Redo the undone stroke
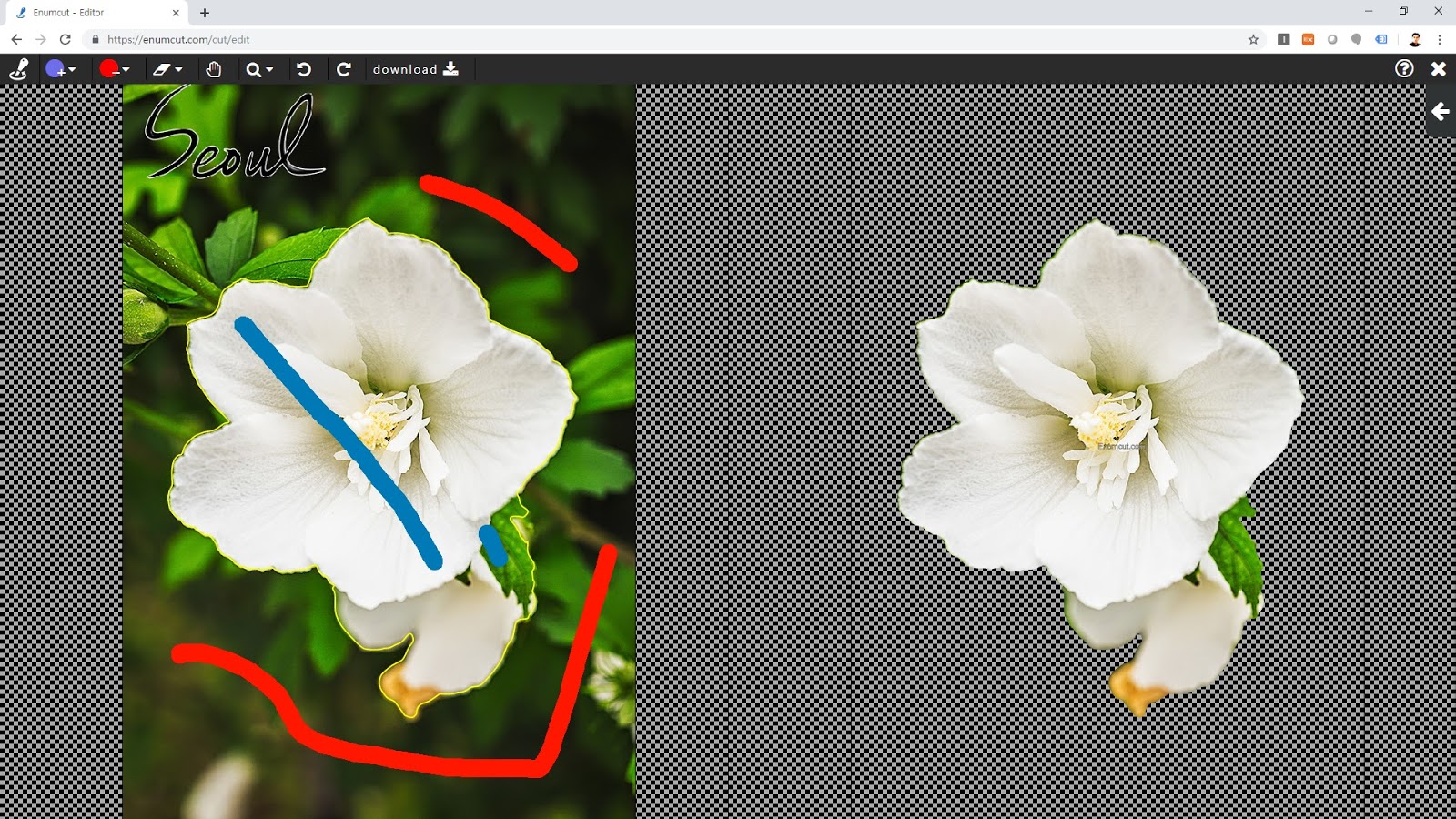Viewport: 1456px width, 819px height. [x=346, y=68]
